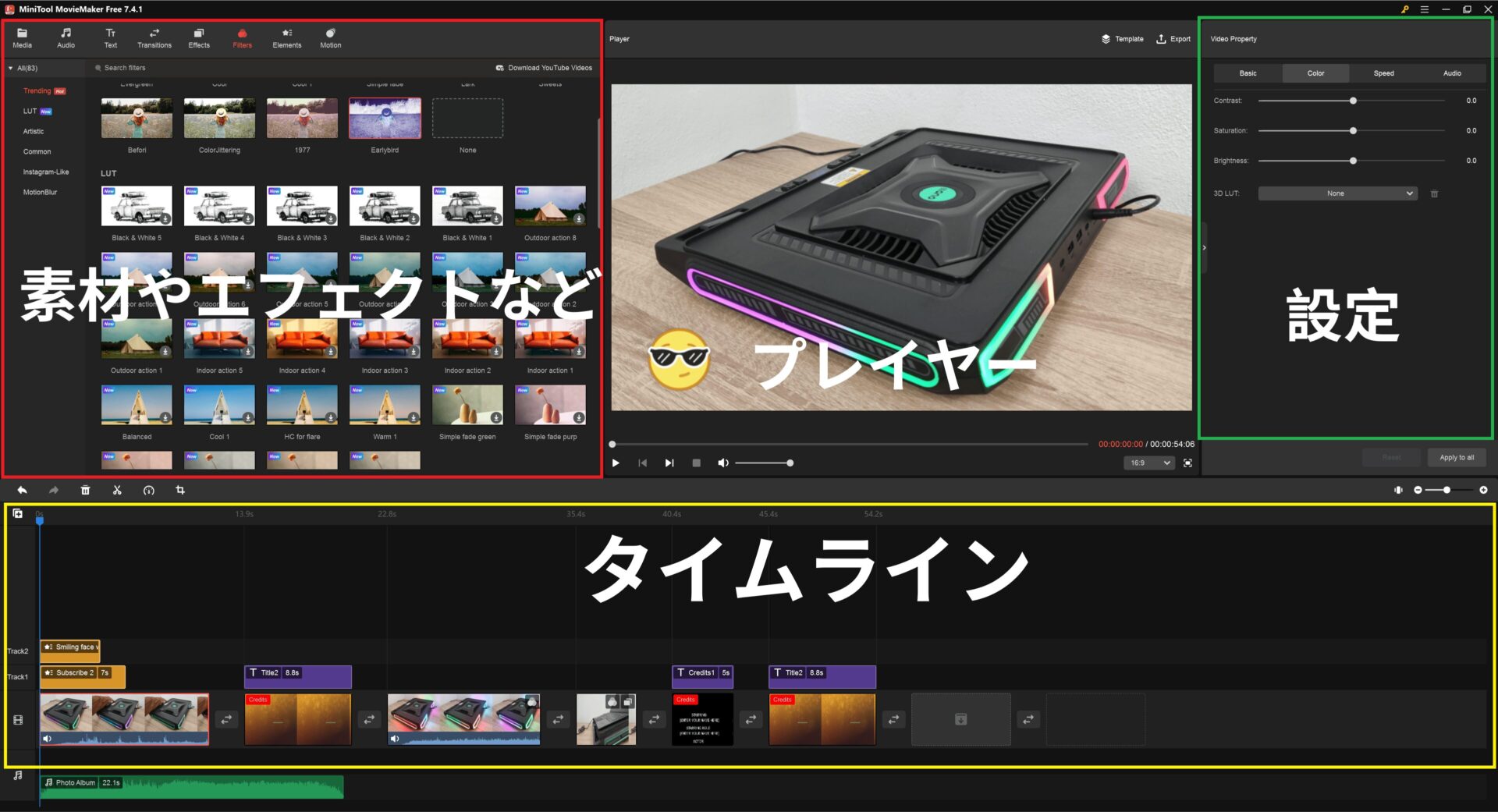Collapse the Video Property panel arrow
This screenshot has width=1498, height=812.
(1204, 248)
